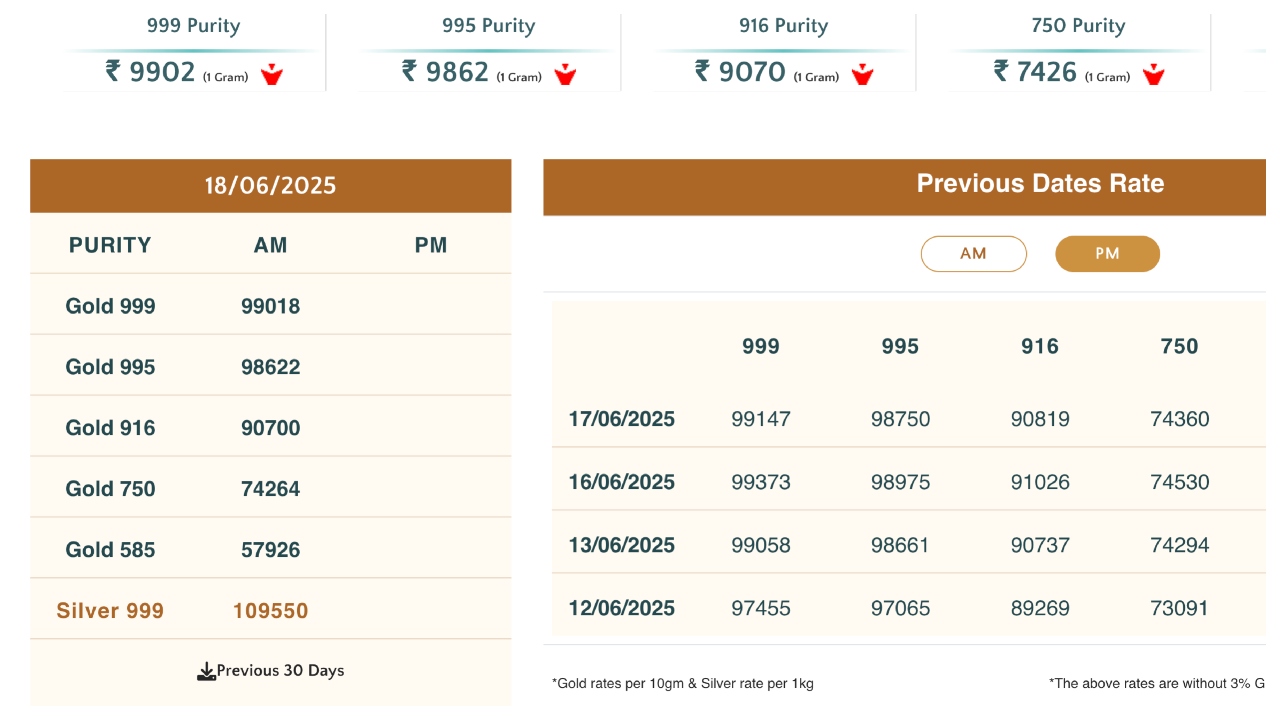Select the 17/06/2025 date row

pos(622,419)
